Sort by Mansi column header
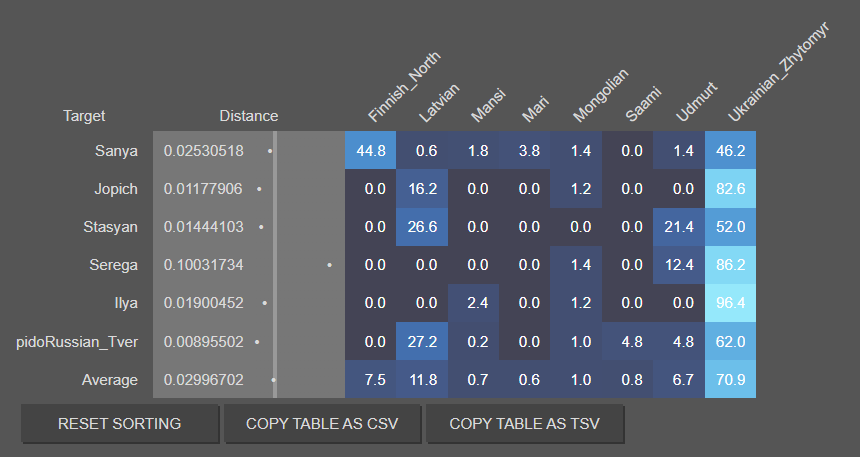The width and height of the screenshot is (860, 457). click(488, 105)
